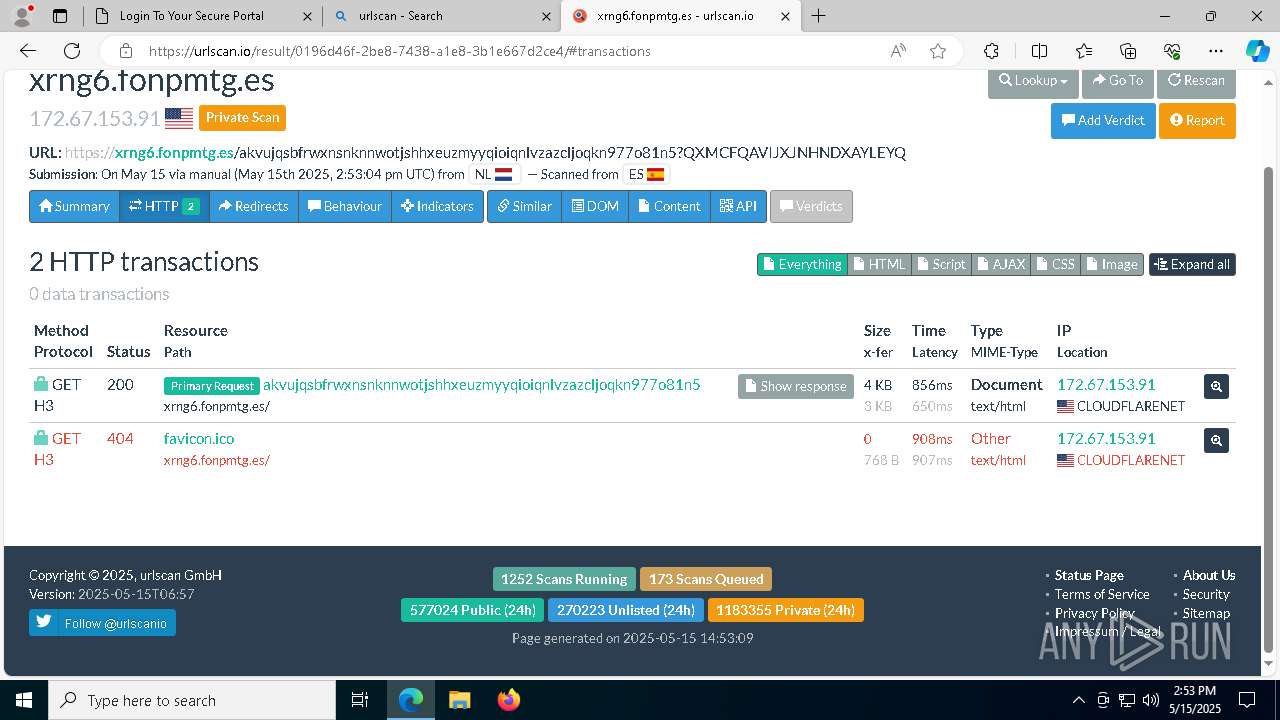1280x720 pixels.
Task: Open the Collections icon
Action: coord(1128,51)
